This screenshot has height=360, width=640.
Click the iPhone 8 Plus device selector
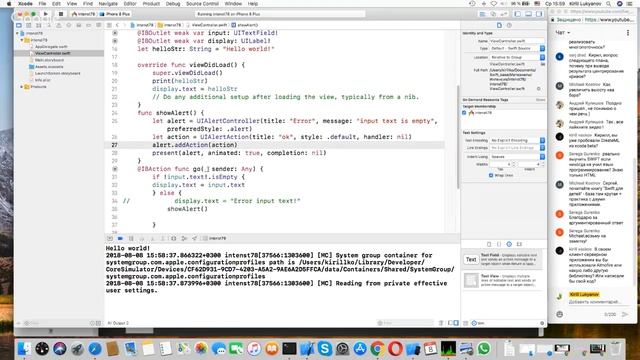coord(115,14)
